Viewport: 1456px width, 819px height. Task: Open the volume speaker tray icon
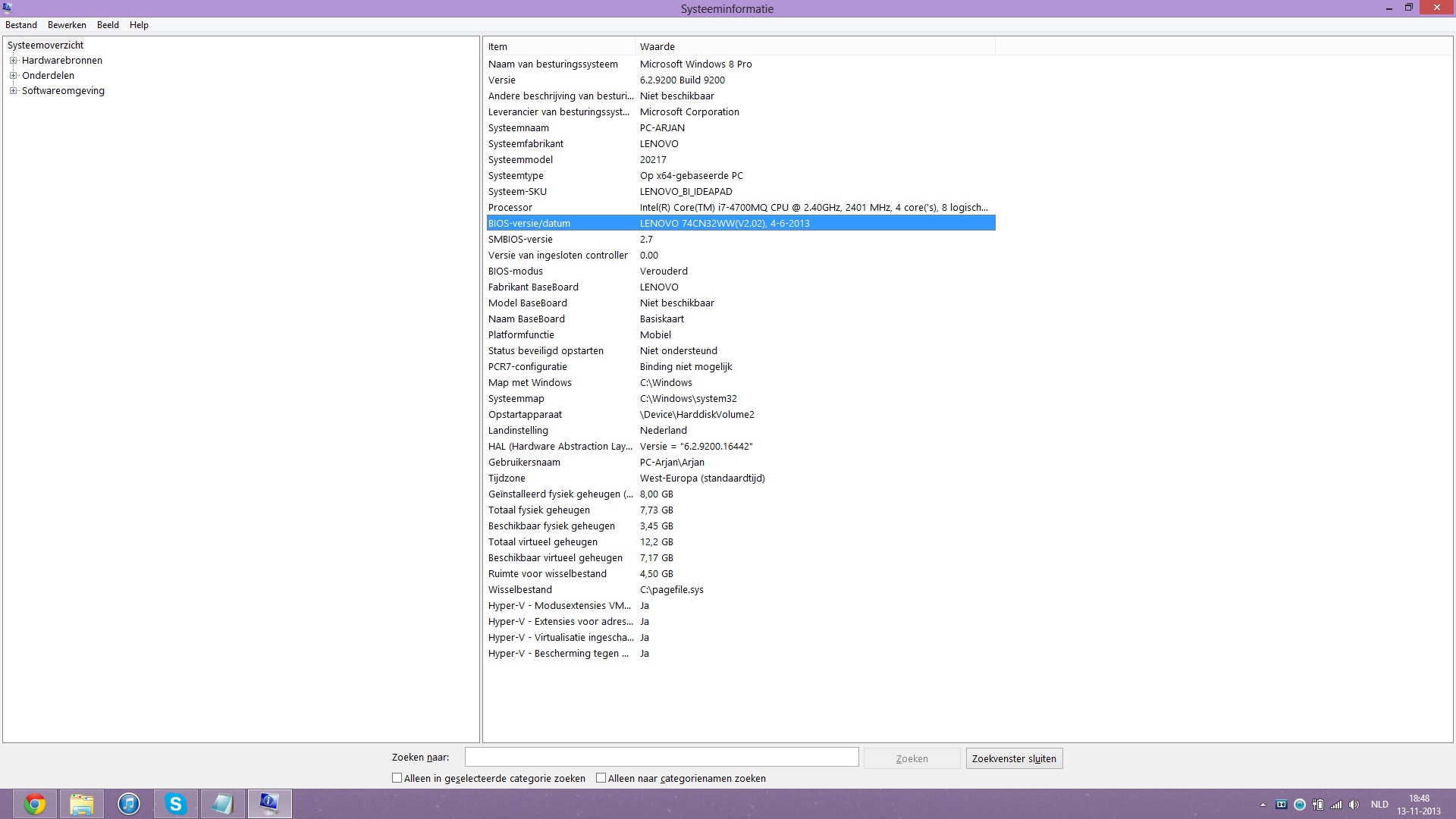(1354, 805)
